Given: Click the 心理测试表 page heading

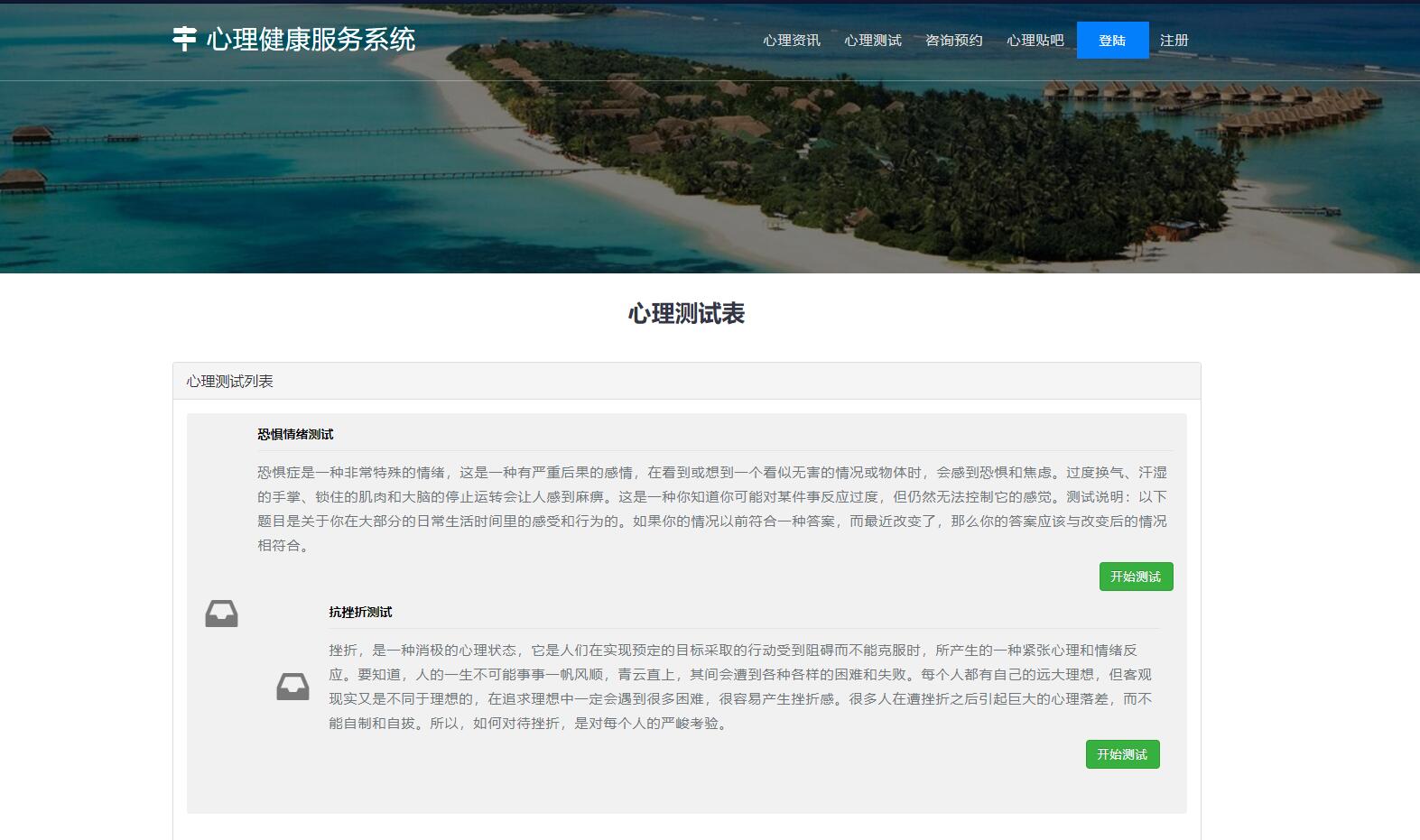Looking at the screenshot, I should pos(686,313).
